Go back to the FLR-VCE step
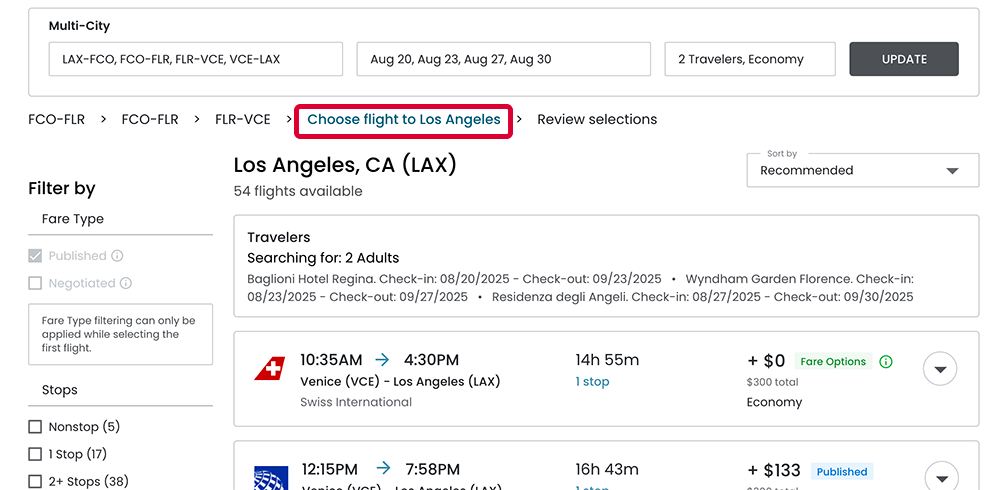 (x=243, y=120)
